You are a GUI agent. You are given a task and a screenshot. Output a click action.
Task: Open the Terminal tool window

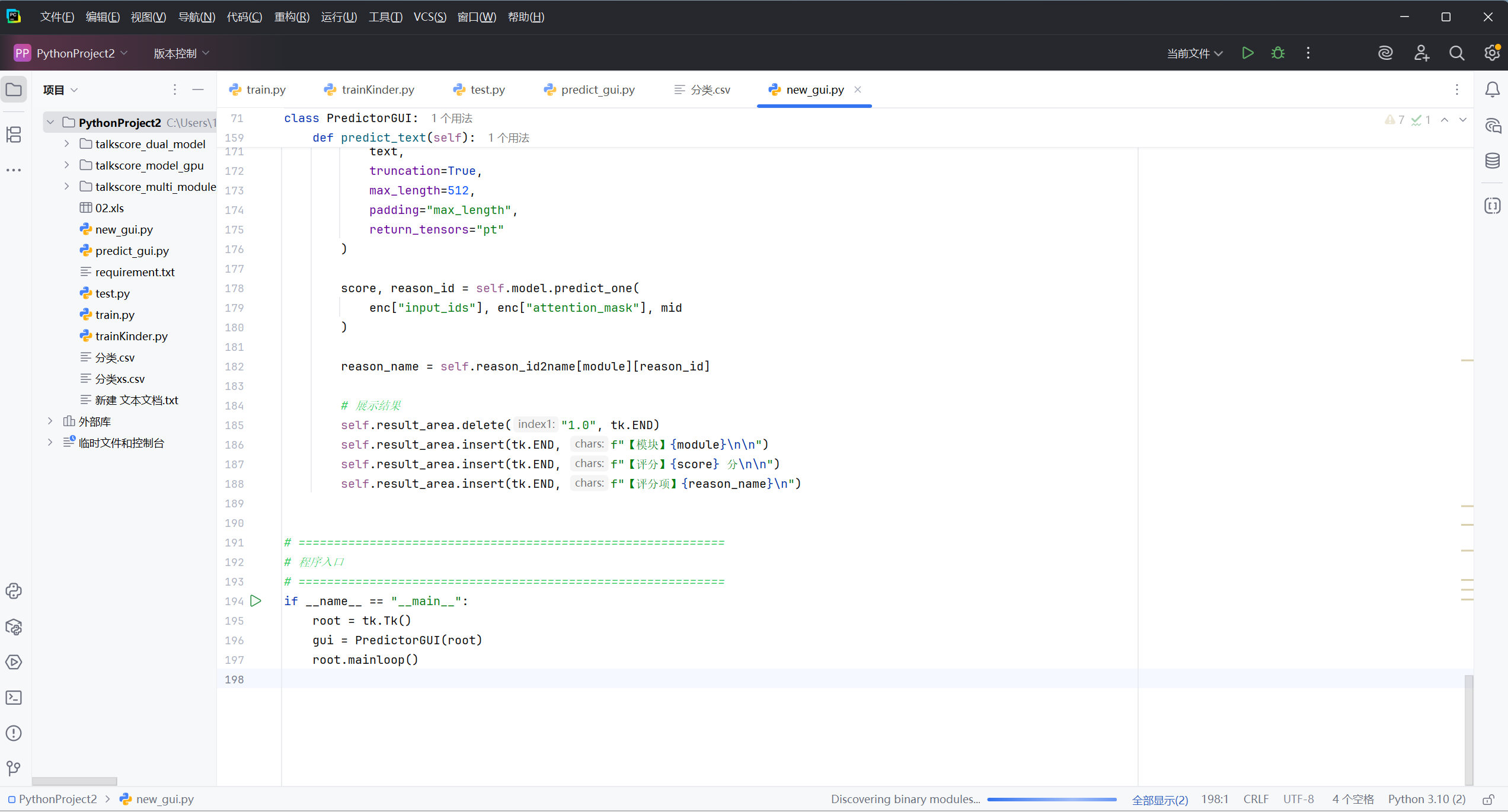14,698
